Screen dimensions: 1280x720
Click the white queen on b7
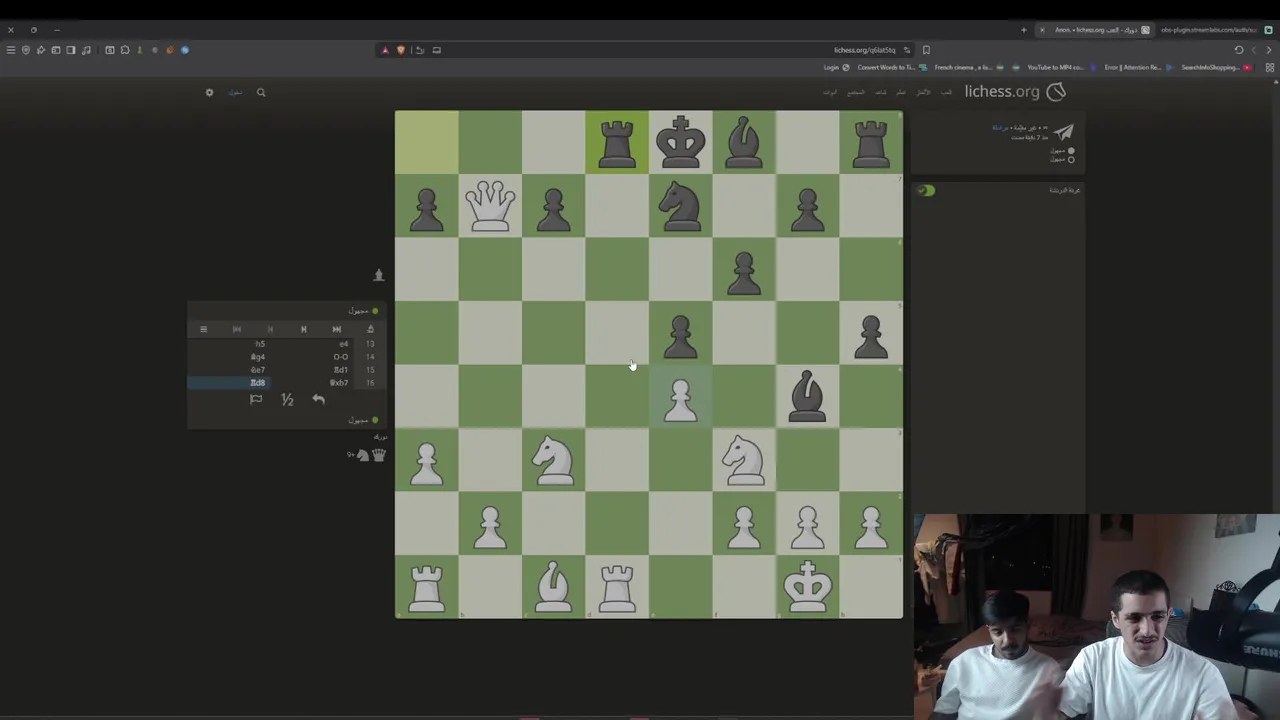coord(490,205)
